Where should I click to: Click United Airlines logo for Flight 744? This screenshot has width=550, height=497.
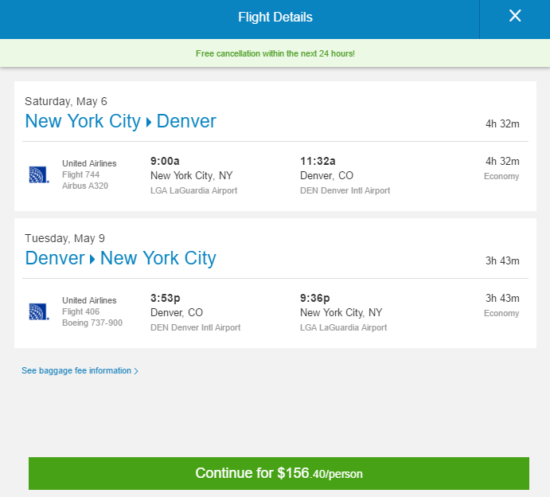tap(39, 174)
